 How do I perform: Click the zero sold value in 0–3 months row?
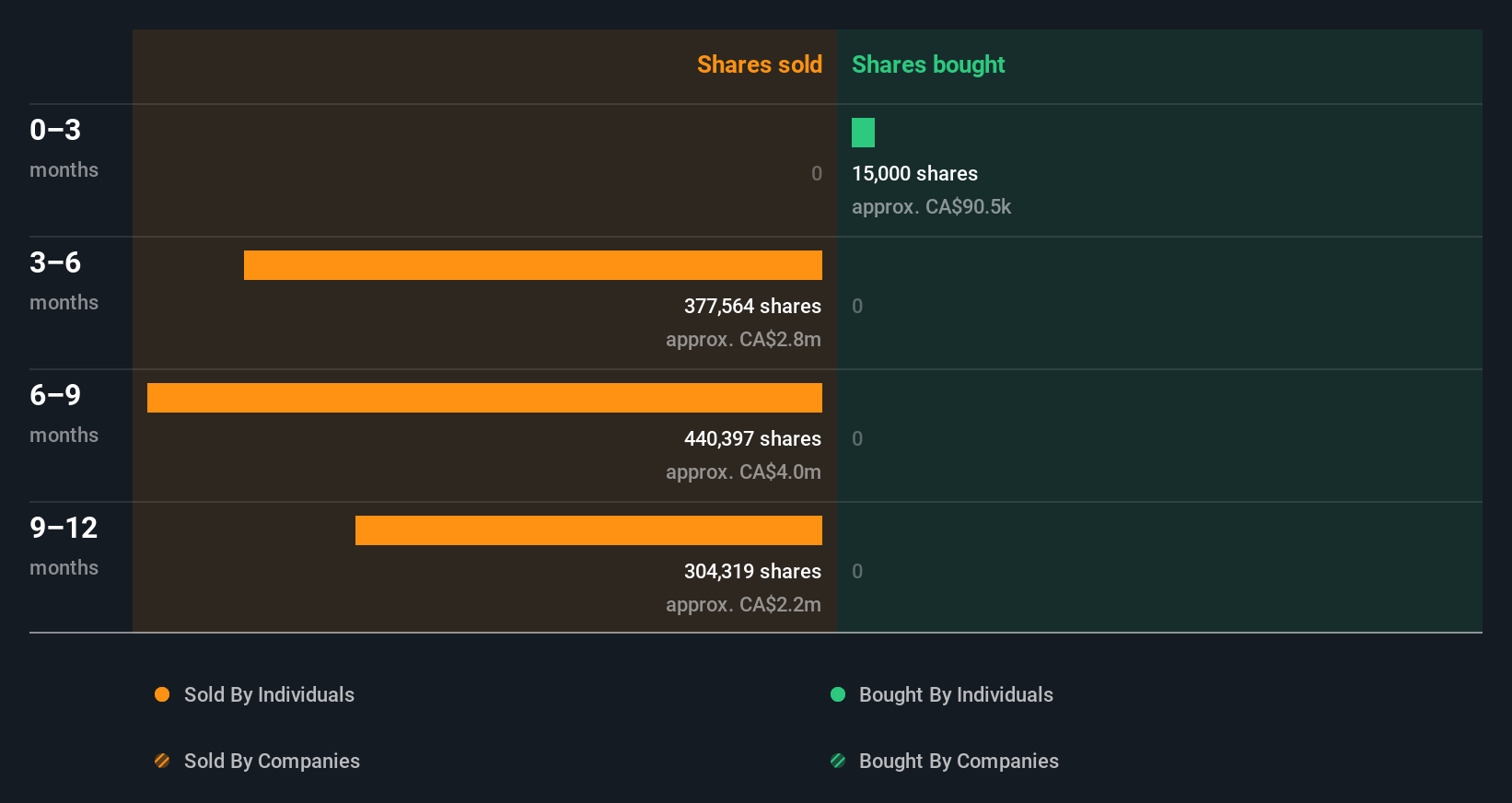coord(817,174)
